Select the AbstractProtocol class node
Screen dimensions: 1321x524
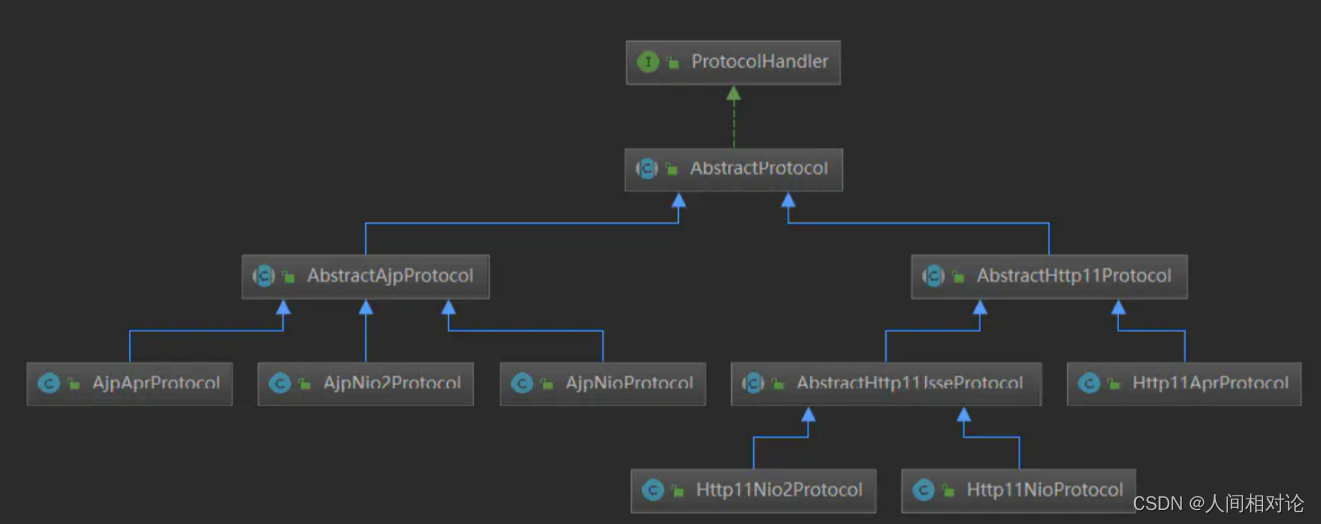pos(758,169)
